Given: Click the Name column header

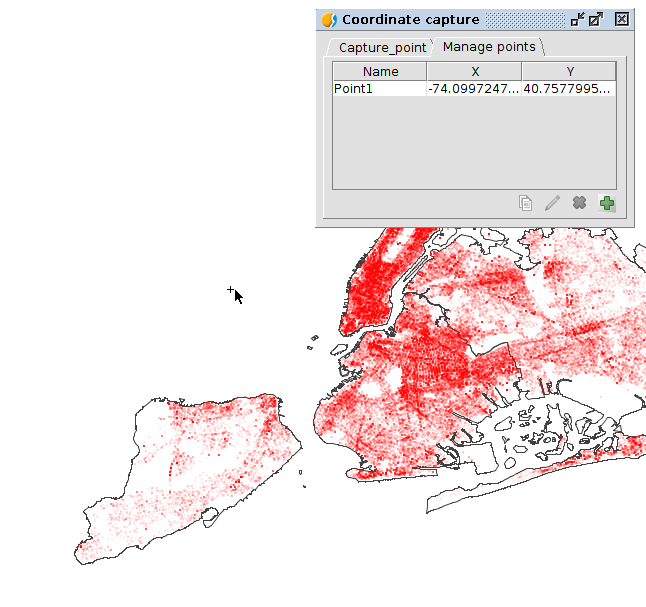Looking at the screenshot, I should [x=380, y=71].
